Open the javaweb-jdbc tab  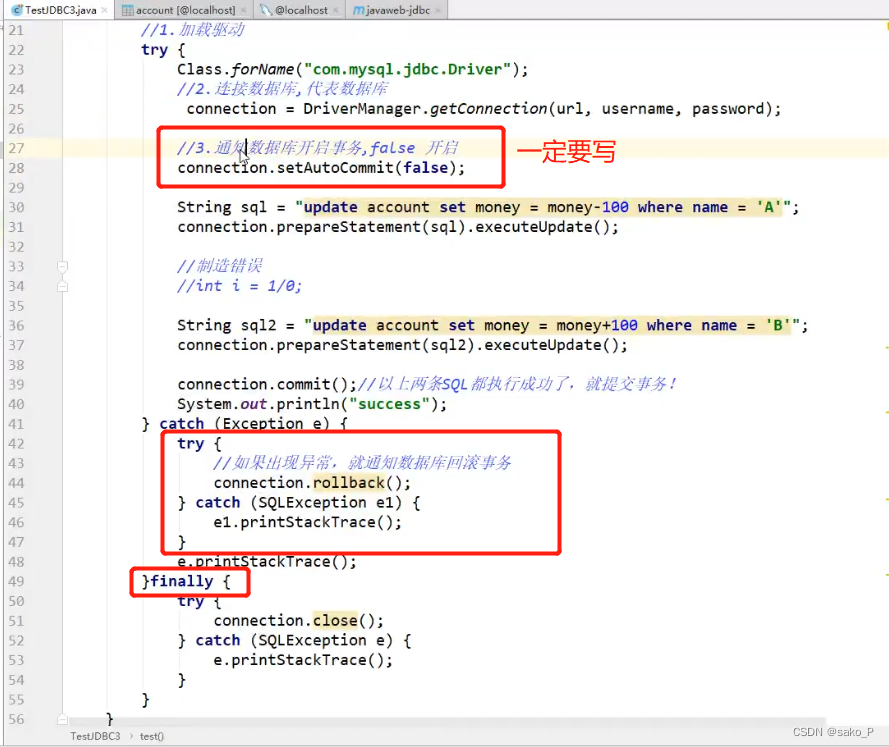[398, 10]
